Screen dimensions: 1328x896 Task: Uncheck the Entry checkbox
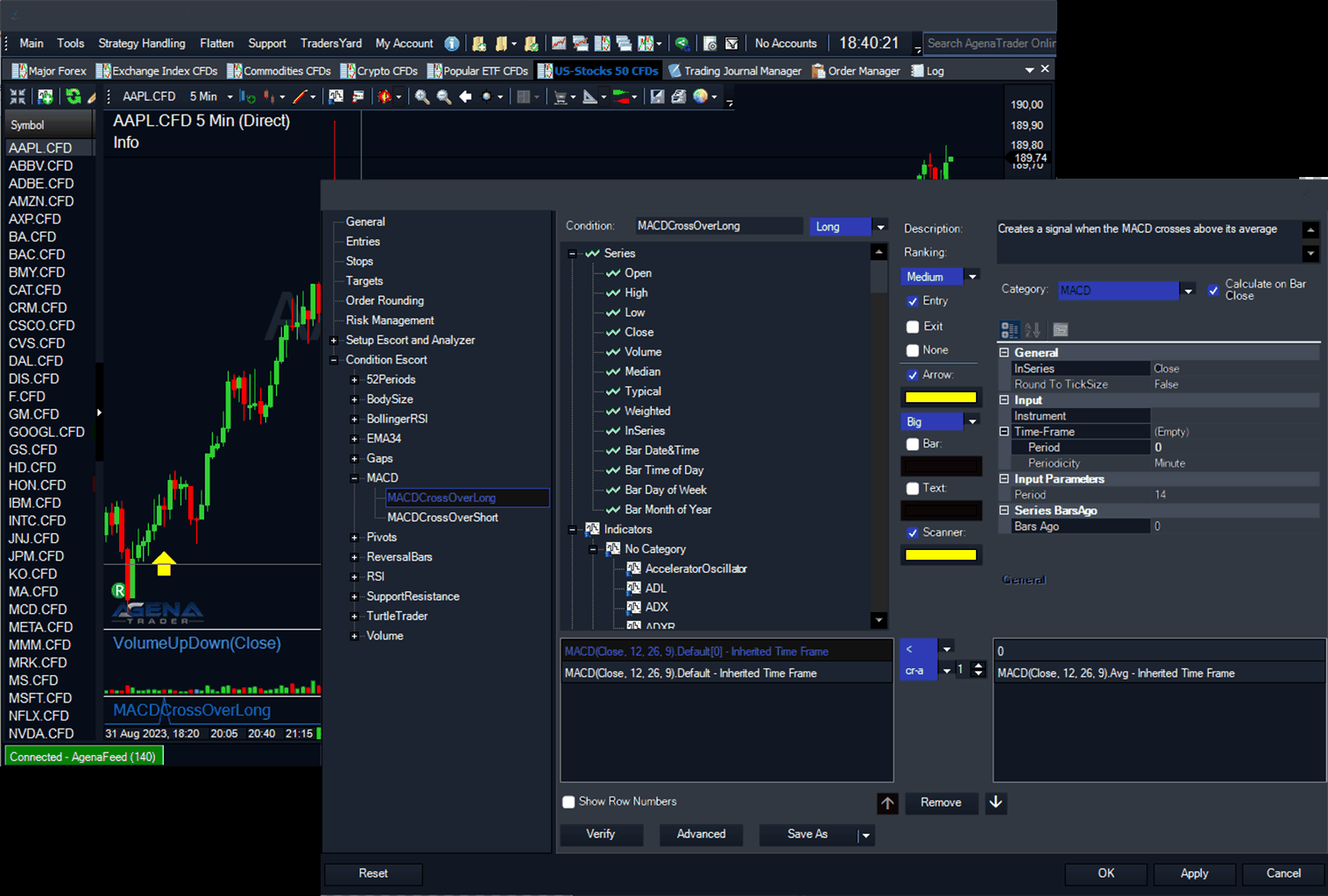[x=913, y=301]
